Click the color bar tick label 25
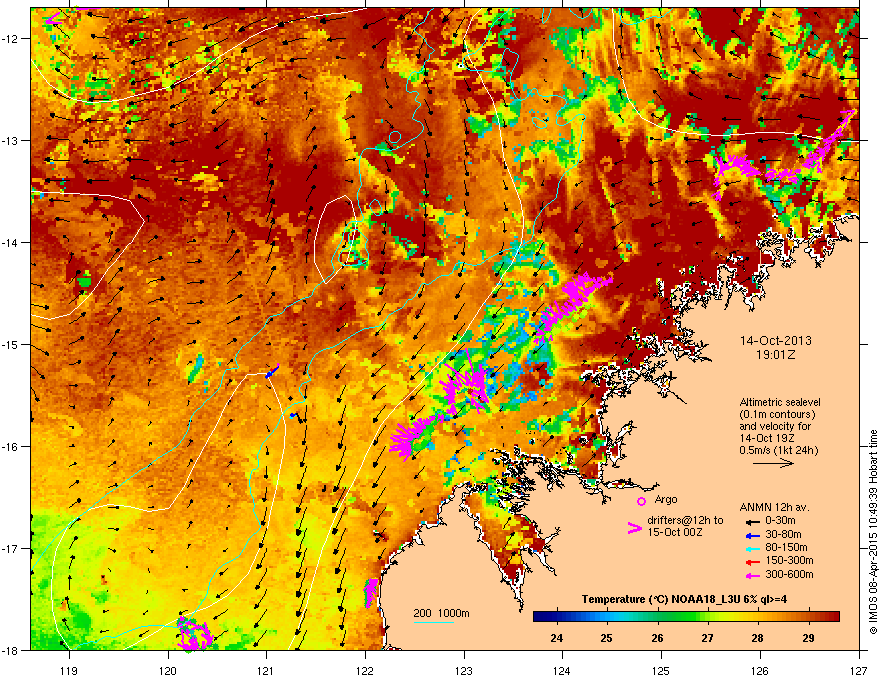880x680 pixels. click(x=606, y=638)
